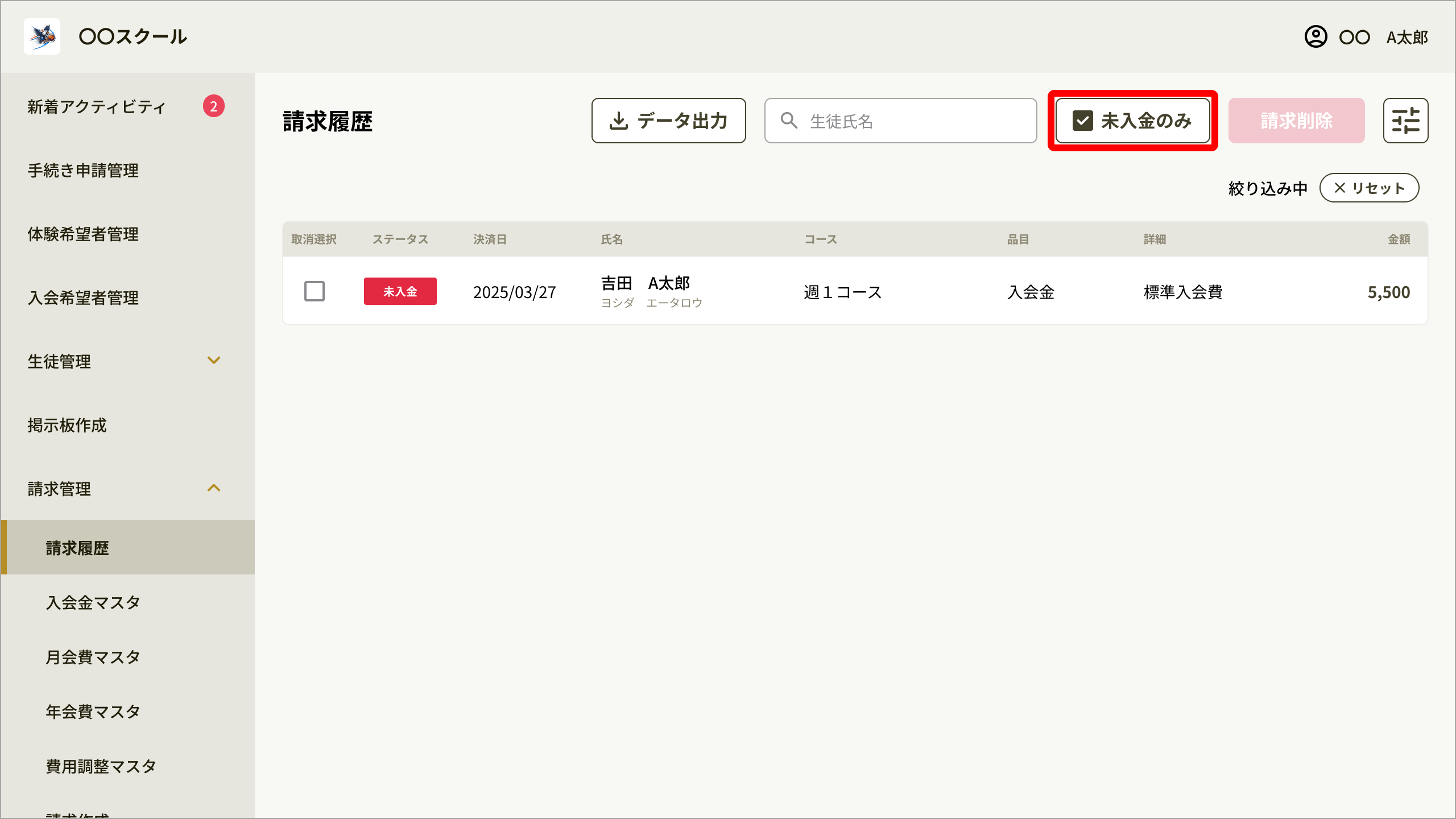
Task: Open 体験希望者管理 page
Action: tap(83, 234)
